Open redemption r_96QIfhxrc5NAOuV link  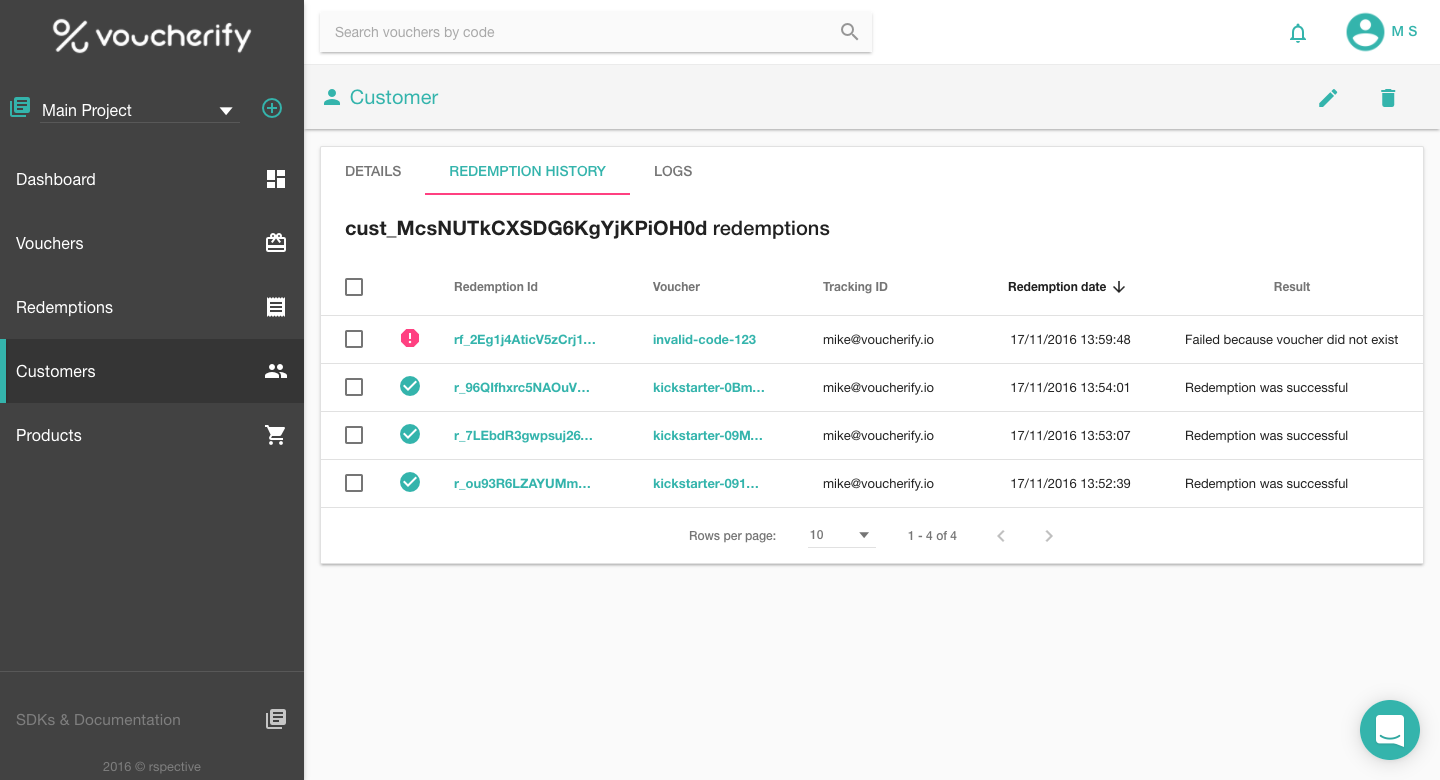[521, 387]
